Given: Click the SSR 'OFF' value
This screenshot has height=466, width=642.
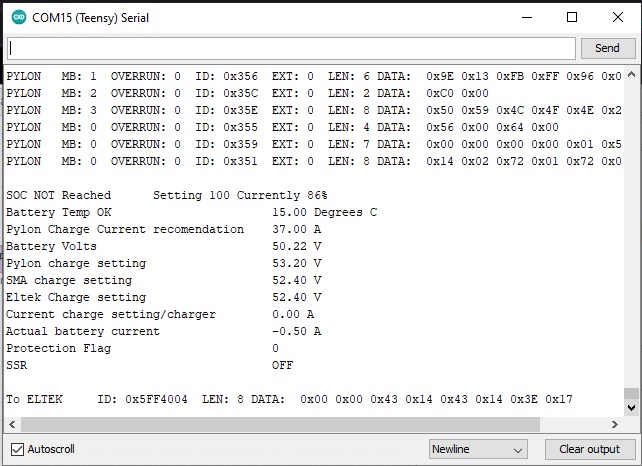Looking at the screenshot, I should [283, 365].
